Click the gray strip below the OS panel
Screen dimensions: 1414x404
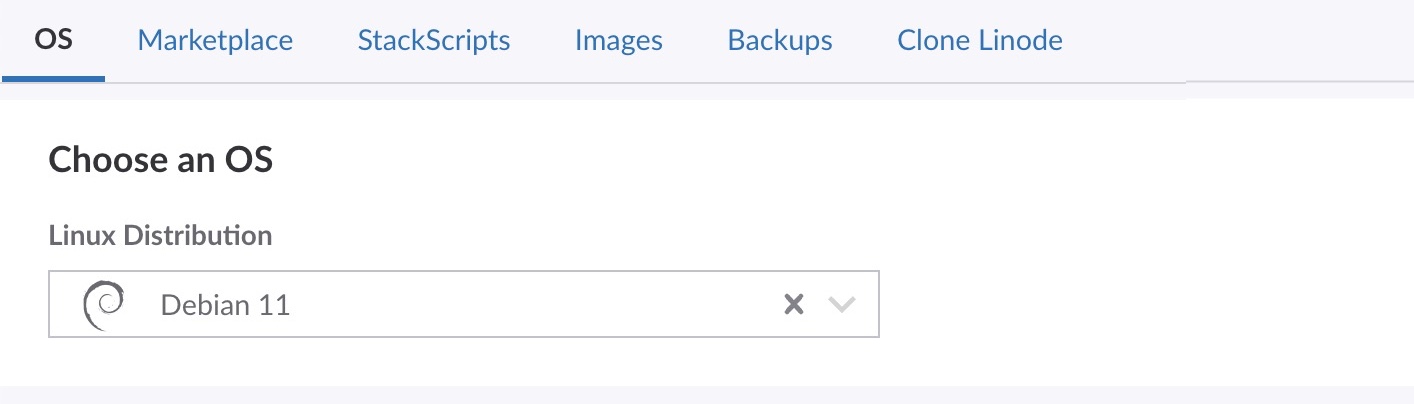700,395
